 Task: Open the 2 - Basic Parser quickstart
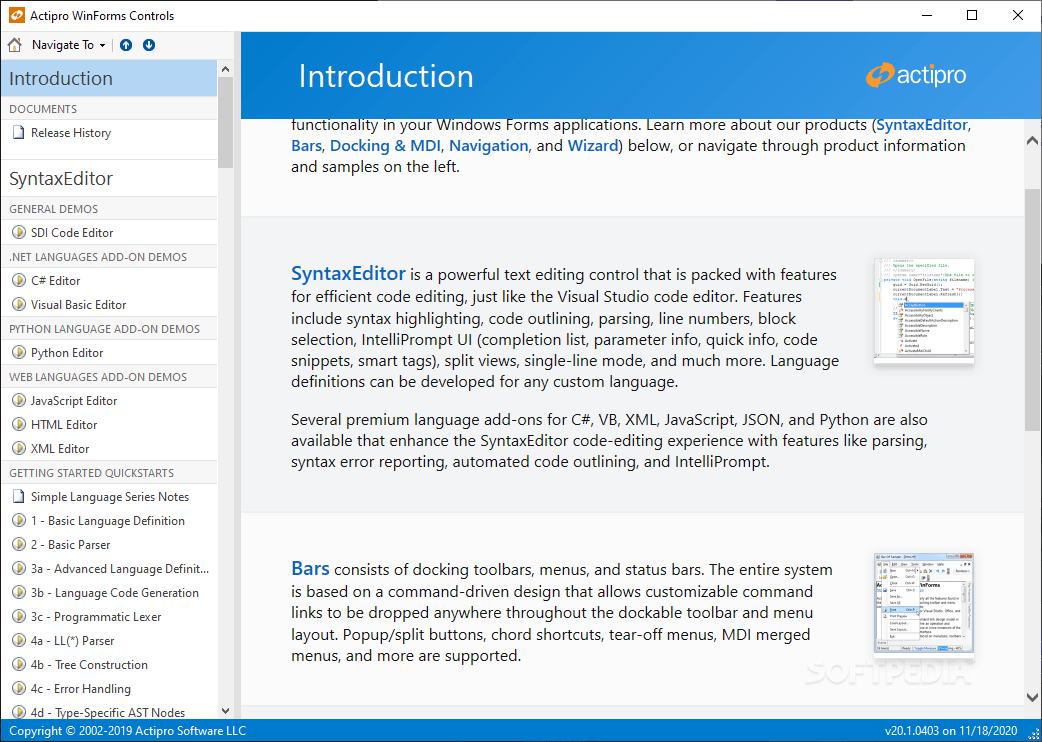coord(70,545)
